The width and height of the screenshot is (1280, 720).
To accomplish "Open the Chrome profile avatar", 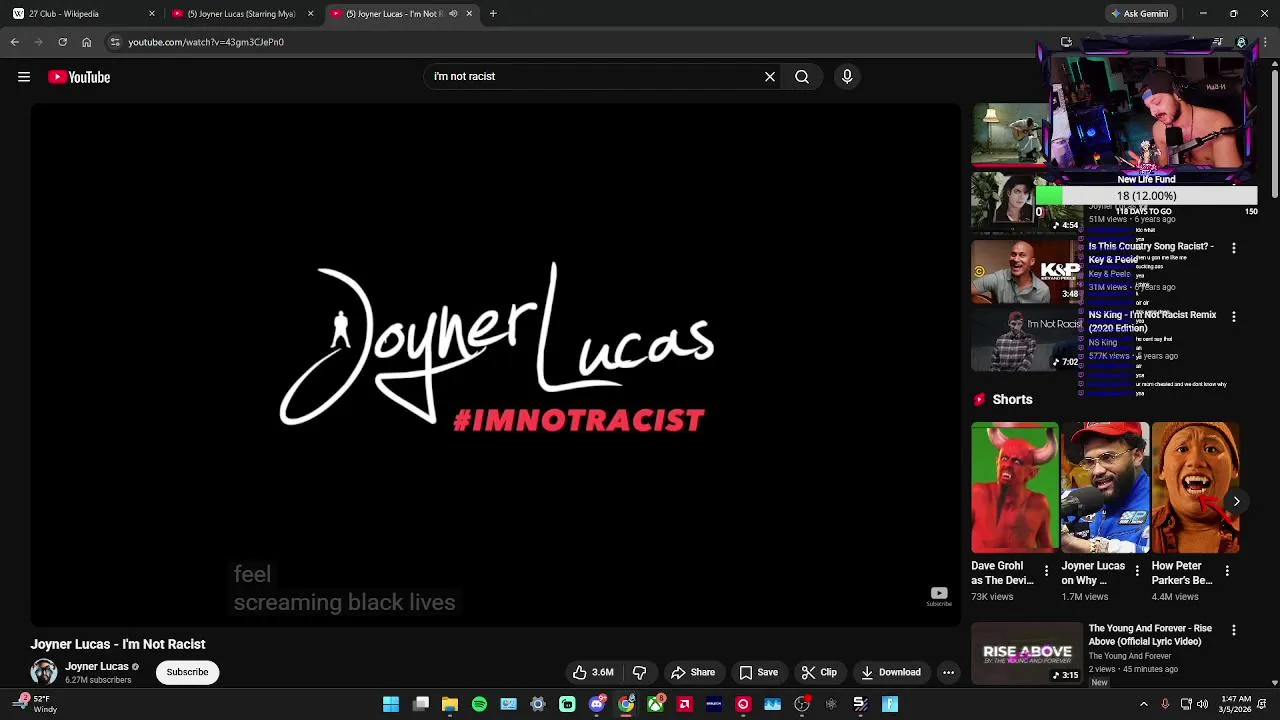I will (1241, 42).
